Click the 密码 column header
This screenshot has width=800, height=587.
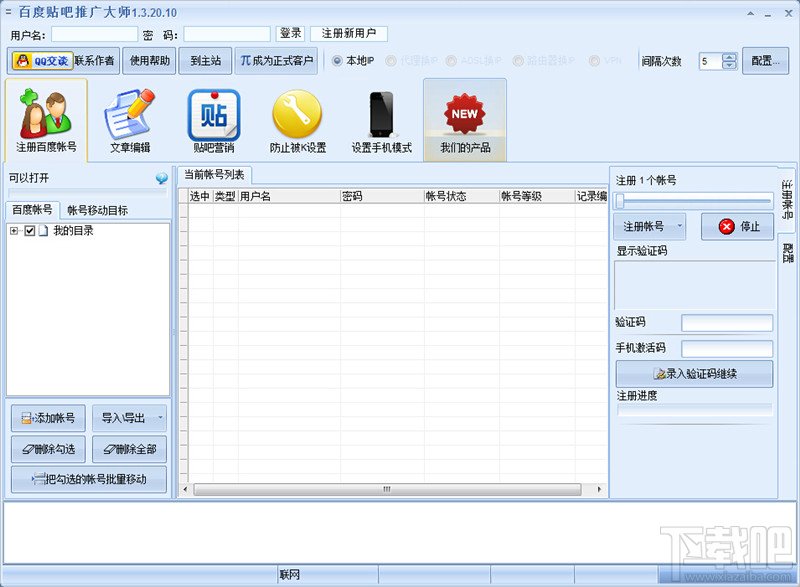click(382, 196)
